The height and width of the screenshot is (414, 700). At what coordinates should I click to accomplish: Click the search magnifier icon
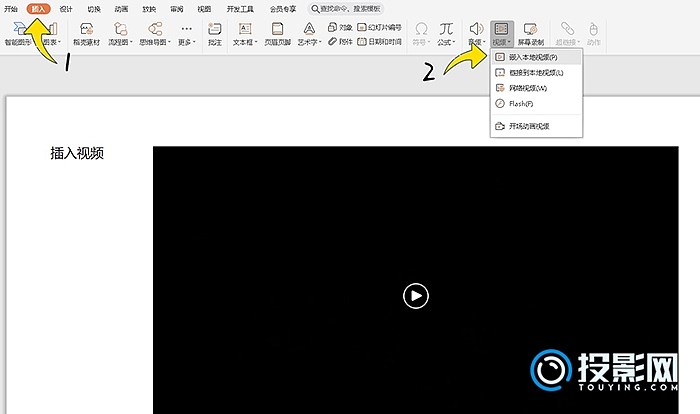315,9
